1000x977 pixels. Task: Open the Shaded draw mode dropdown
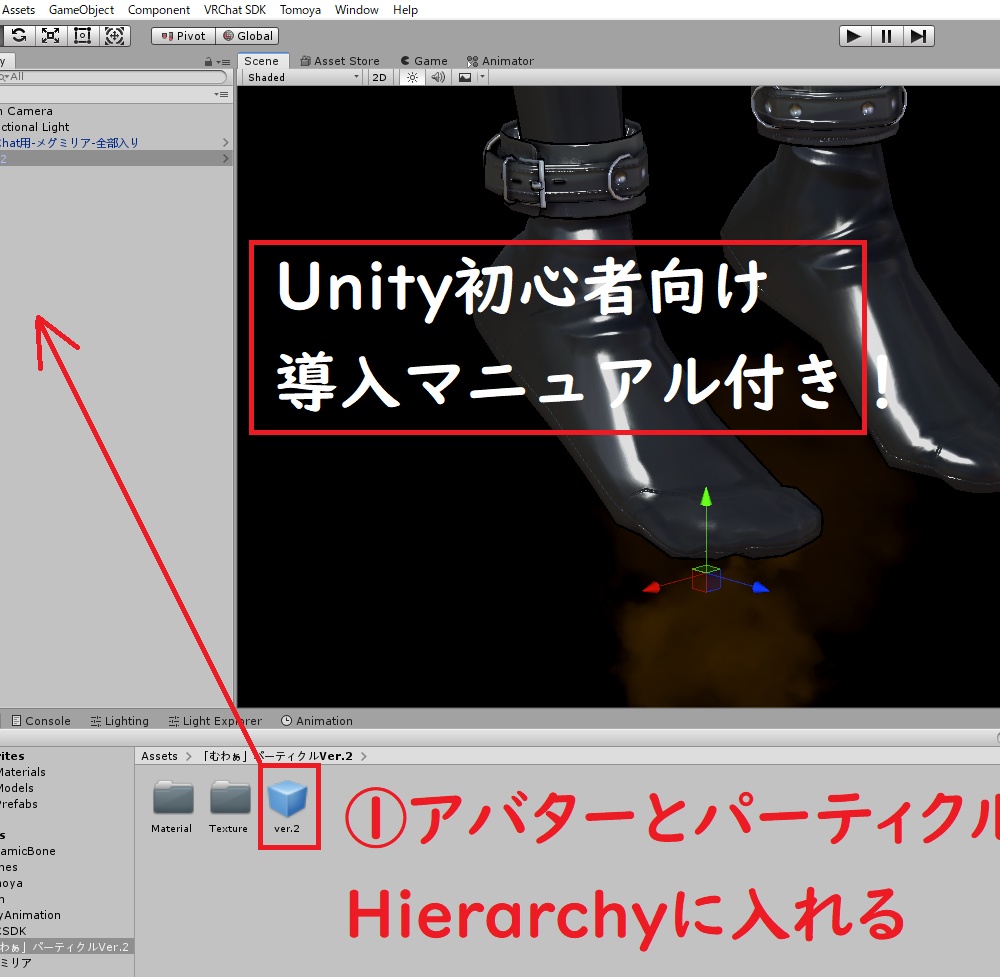click(300, 77)
